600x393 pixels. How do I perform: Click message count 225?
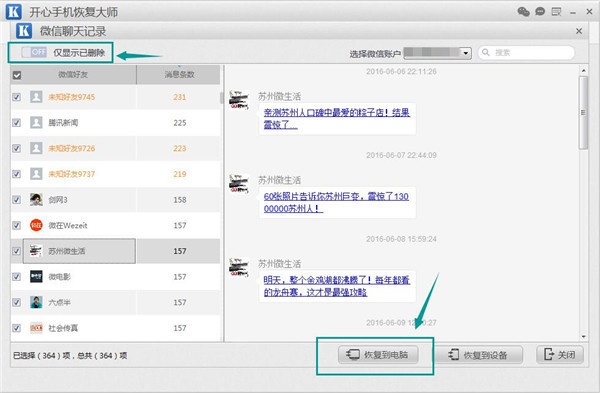[179, 122]
